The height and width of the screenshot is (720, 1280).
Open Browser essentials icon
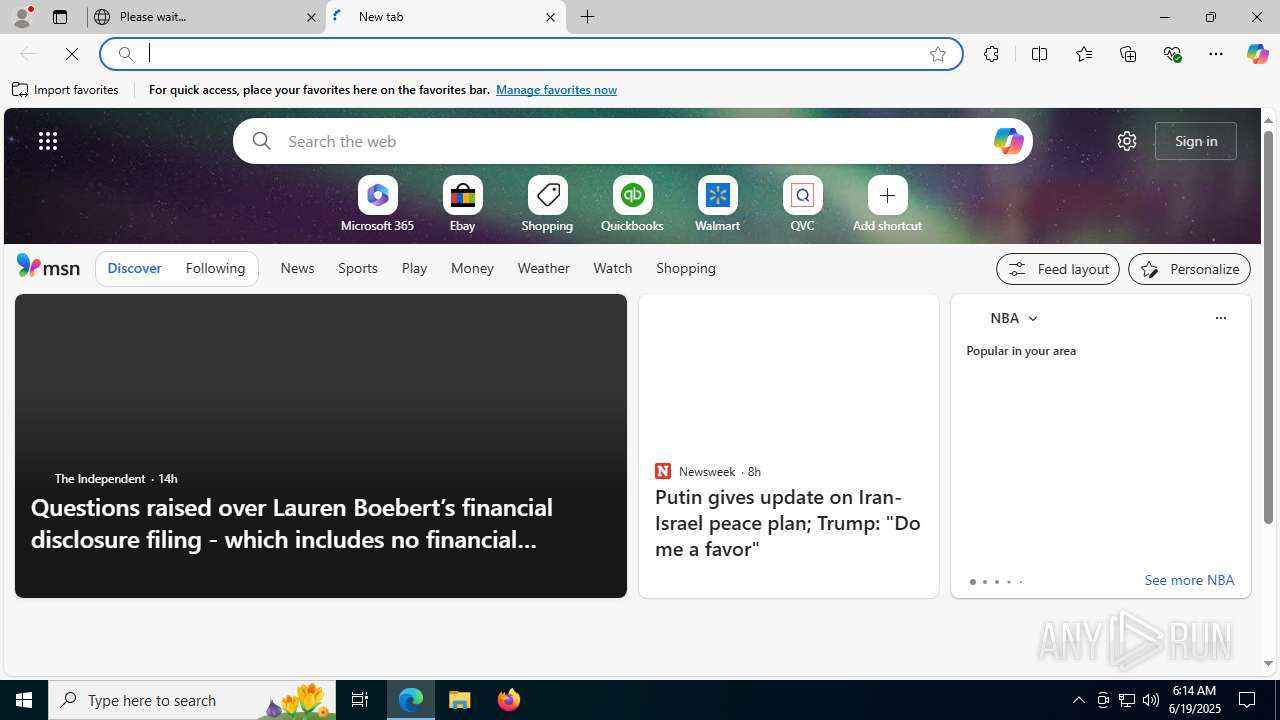(x=1173, y=54)
